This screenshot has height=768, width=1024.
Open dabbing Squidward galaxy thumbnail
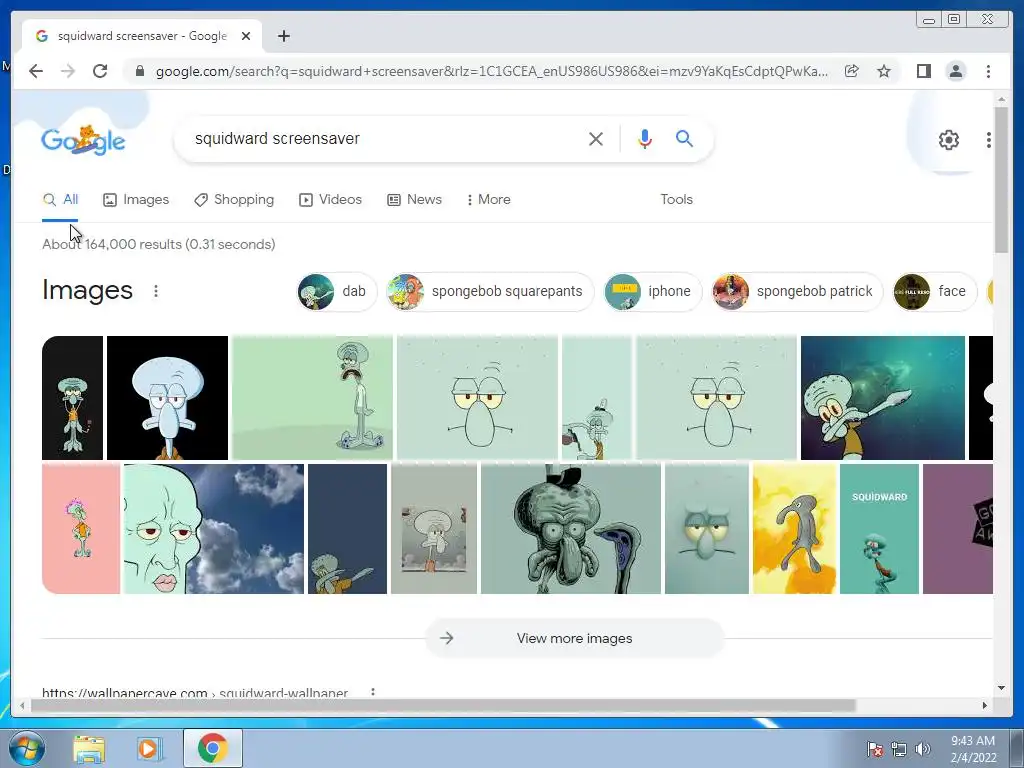(882, 398)
